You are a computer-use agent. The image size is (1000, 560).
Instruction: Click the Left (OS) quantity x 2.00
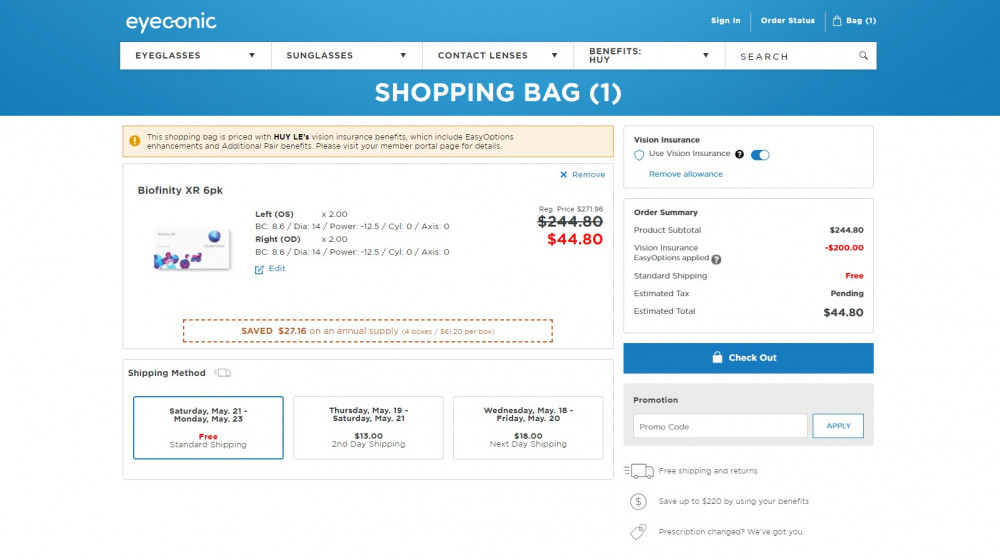click(x=334, y=214)
